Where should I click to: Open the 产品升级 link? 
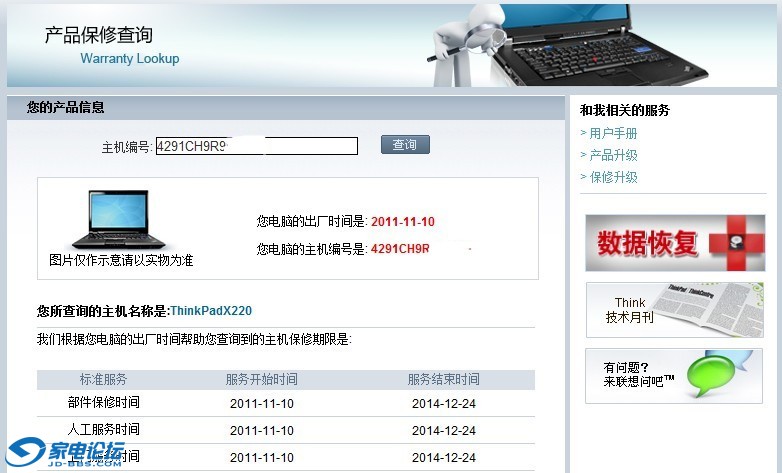613,155
